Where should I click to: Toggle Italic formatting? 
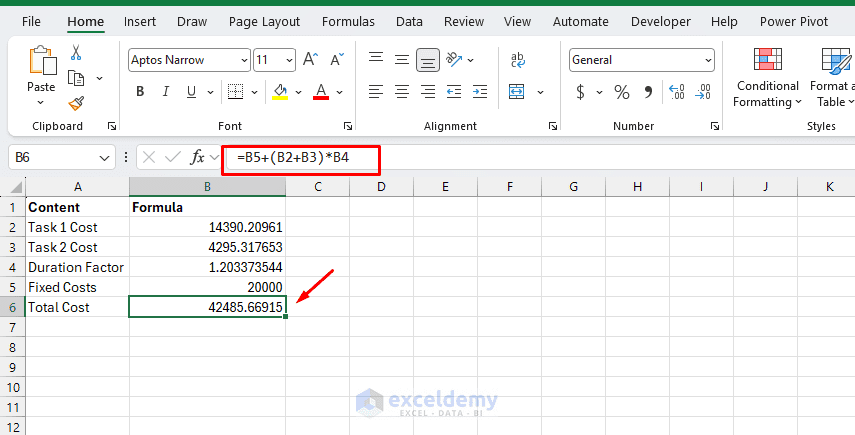tap(166, 92)
